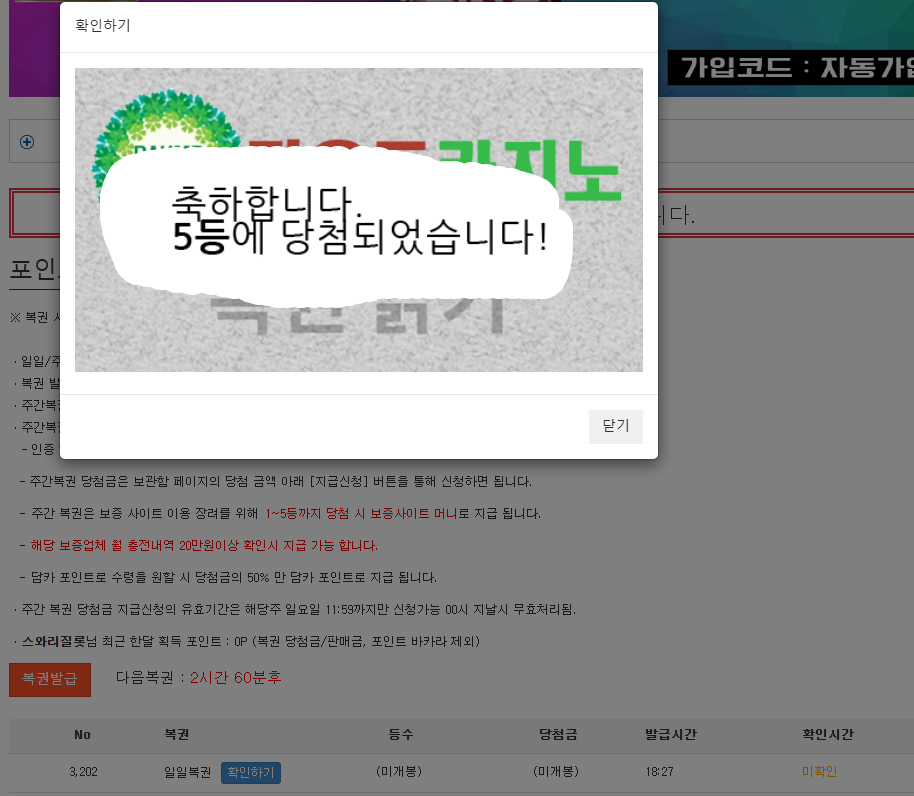This screenshot has height=796, width=914.
Task: Click the No column header
Action: [x=82, y=735]
